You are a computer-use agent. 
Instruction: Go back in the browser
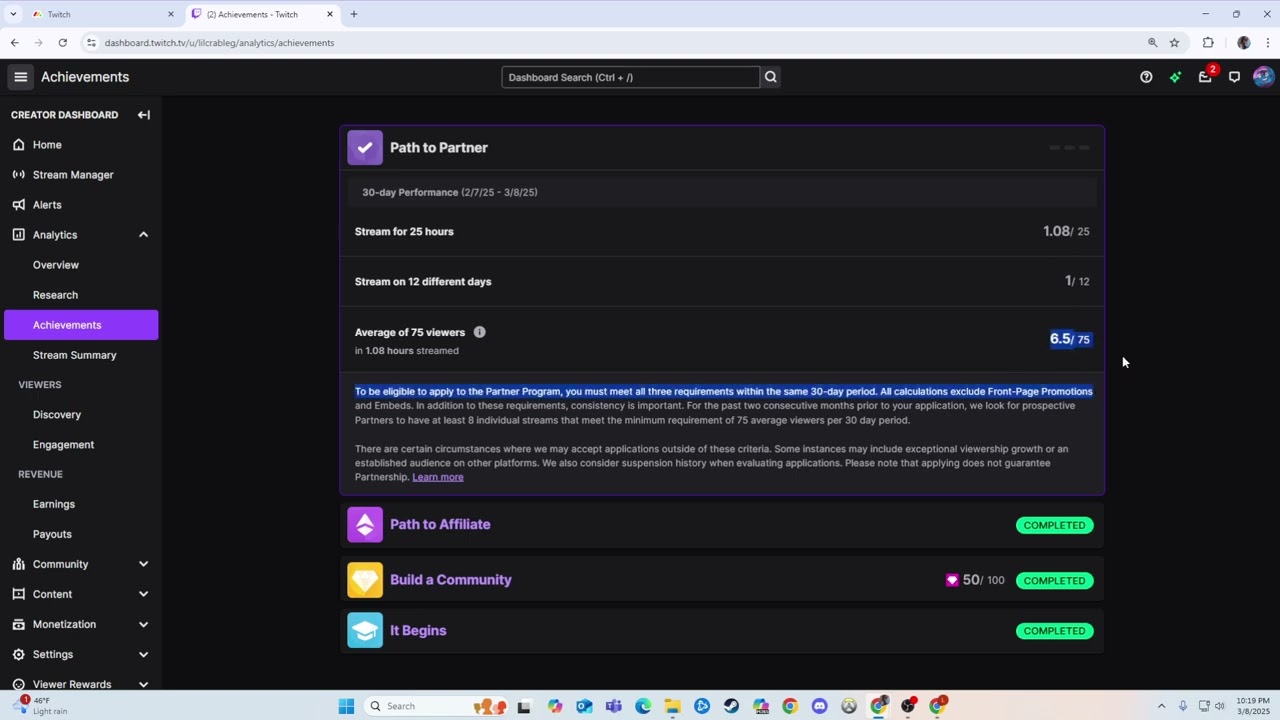coord(14,43)
